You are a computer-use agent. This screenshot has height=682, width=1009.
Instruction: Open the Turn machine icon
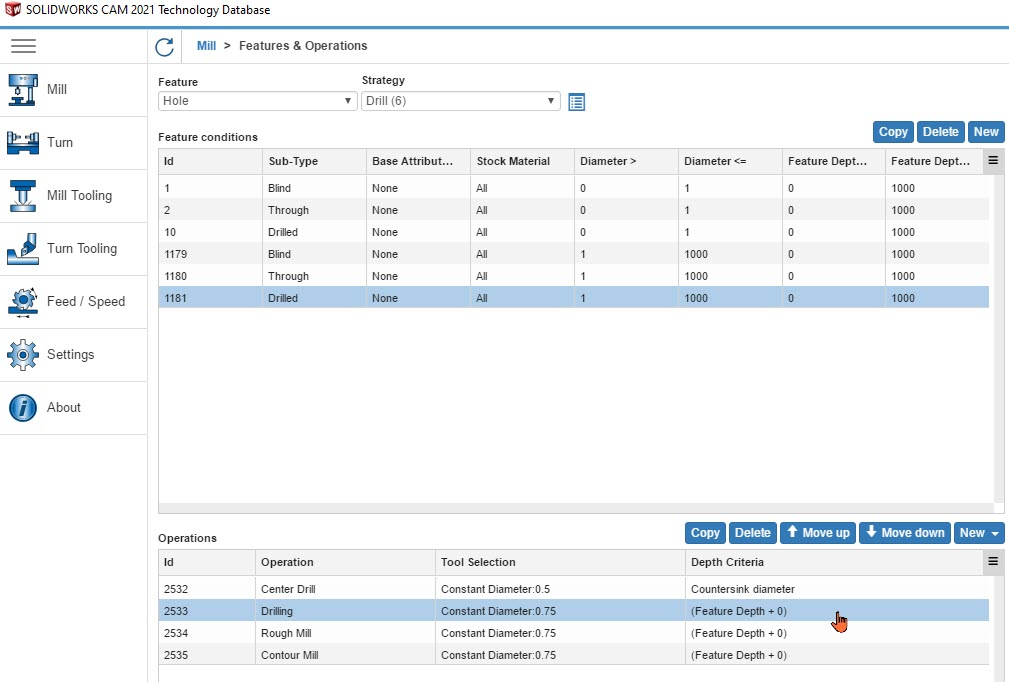coord(22,142)
